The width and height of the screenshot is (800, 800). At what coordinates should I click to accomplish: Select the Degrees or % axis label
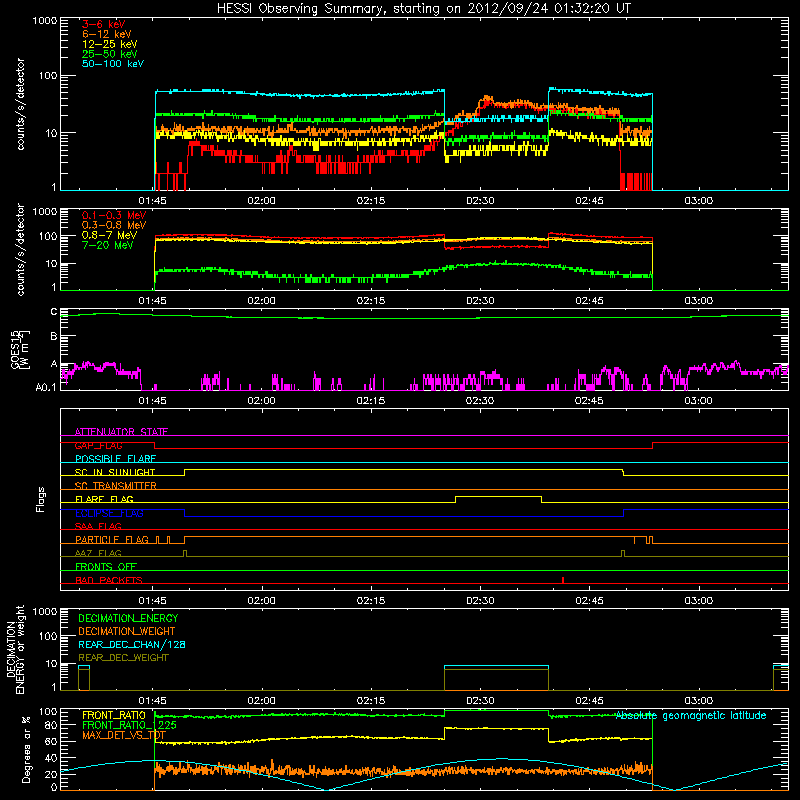[26, 749]
